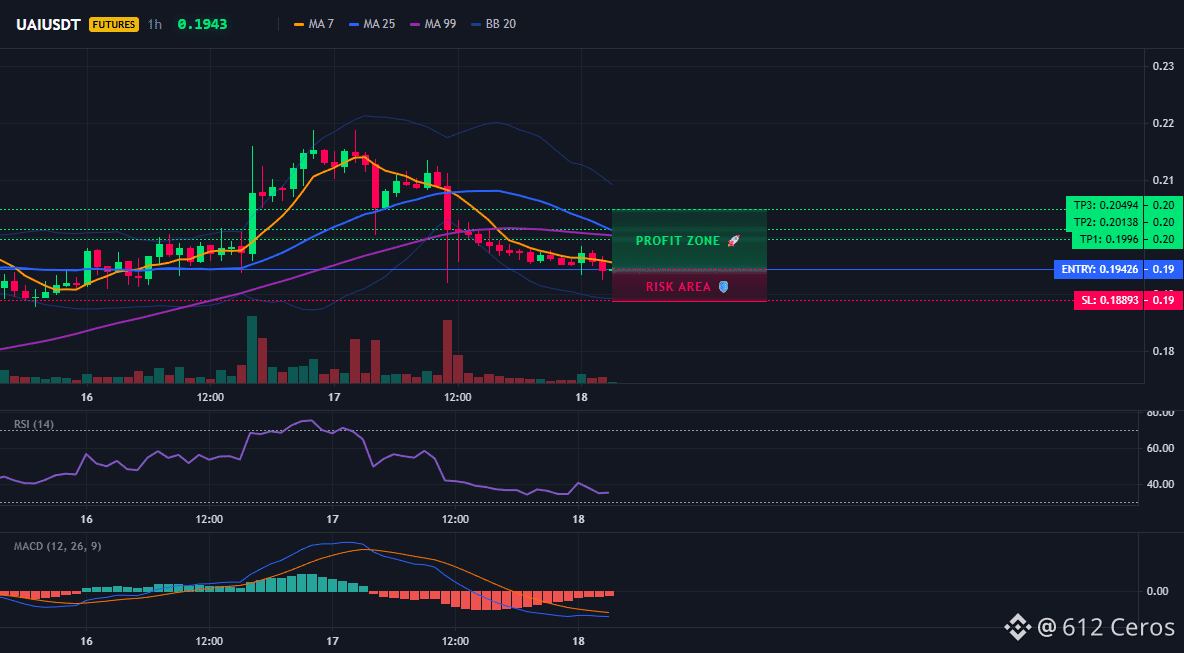
Task: Open the 1h timeframe selector
Action: [x=154, y=24]
